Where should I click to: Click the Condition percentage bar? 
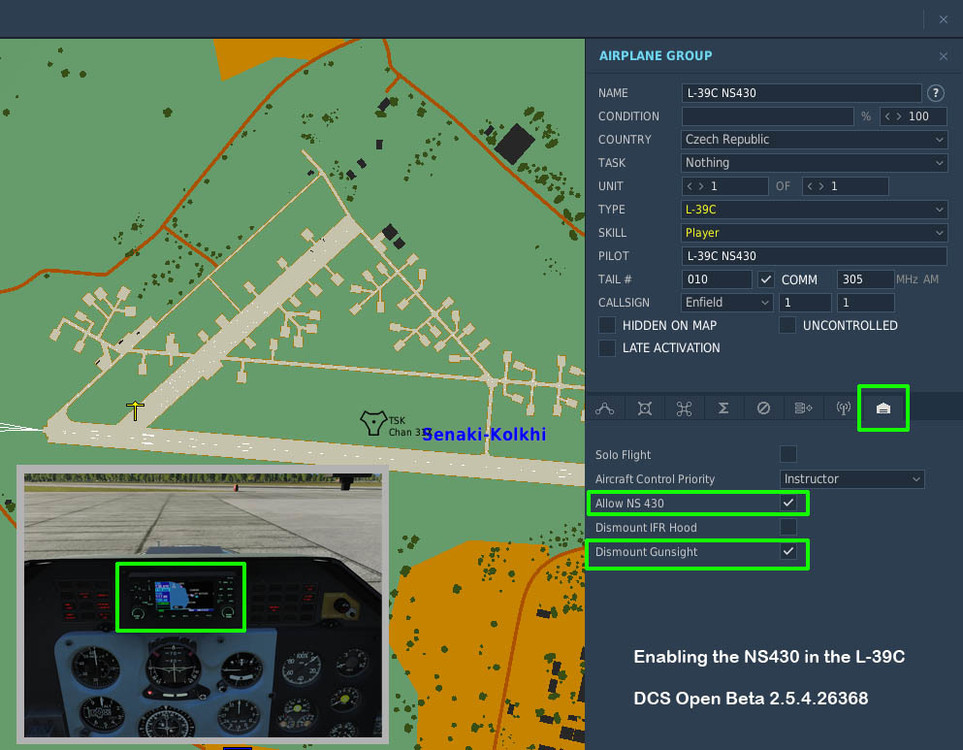[768, 116]
